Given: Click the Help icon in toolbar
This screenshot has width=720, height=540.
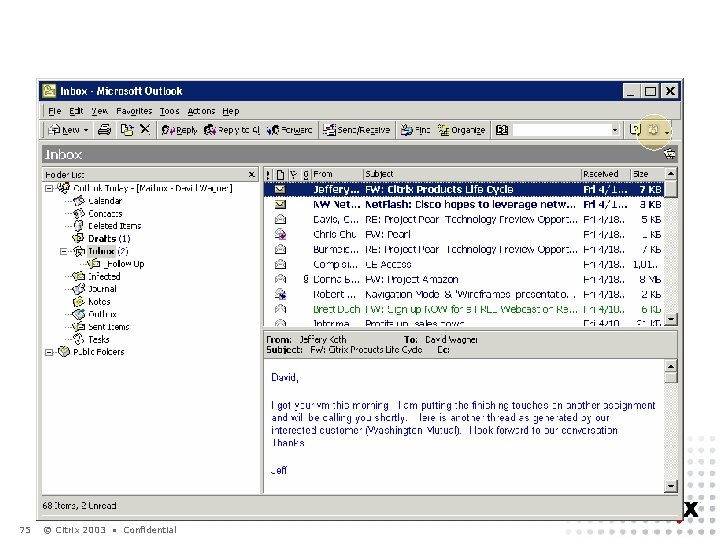Looking at the screenshot, I should pos(635,130).
